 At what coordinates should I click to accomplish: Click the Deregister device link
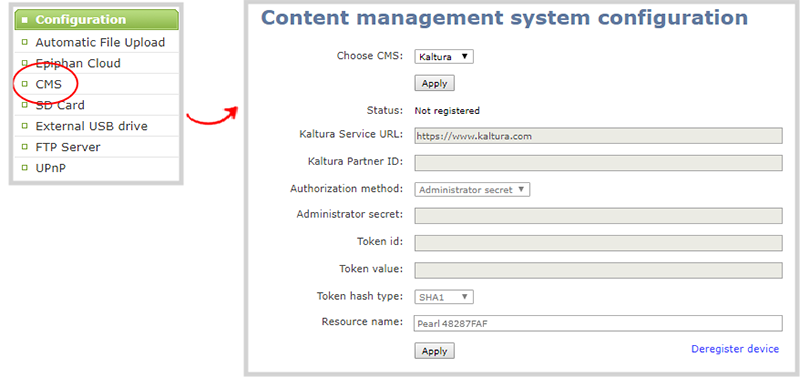(x=735, y=349)
